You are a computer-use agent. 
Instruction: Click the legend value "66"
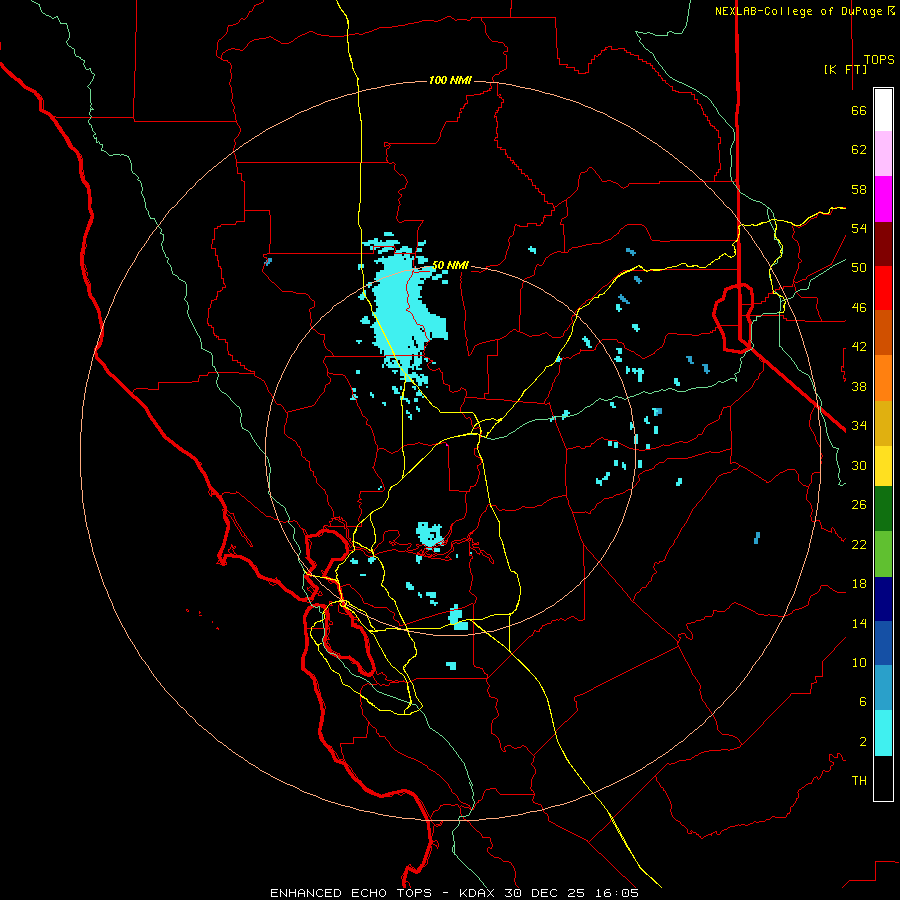point(859,110)
